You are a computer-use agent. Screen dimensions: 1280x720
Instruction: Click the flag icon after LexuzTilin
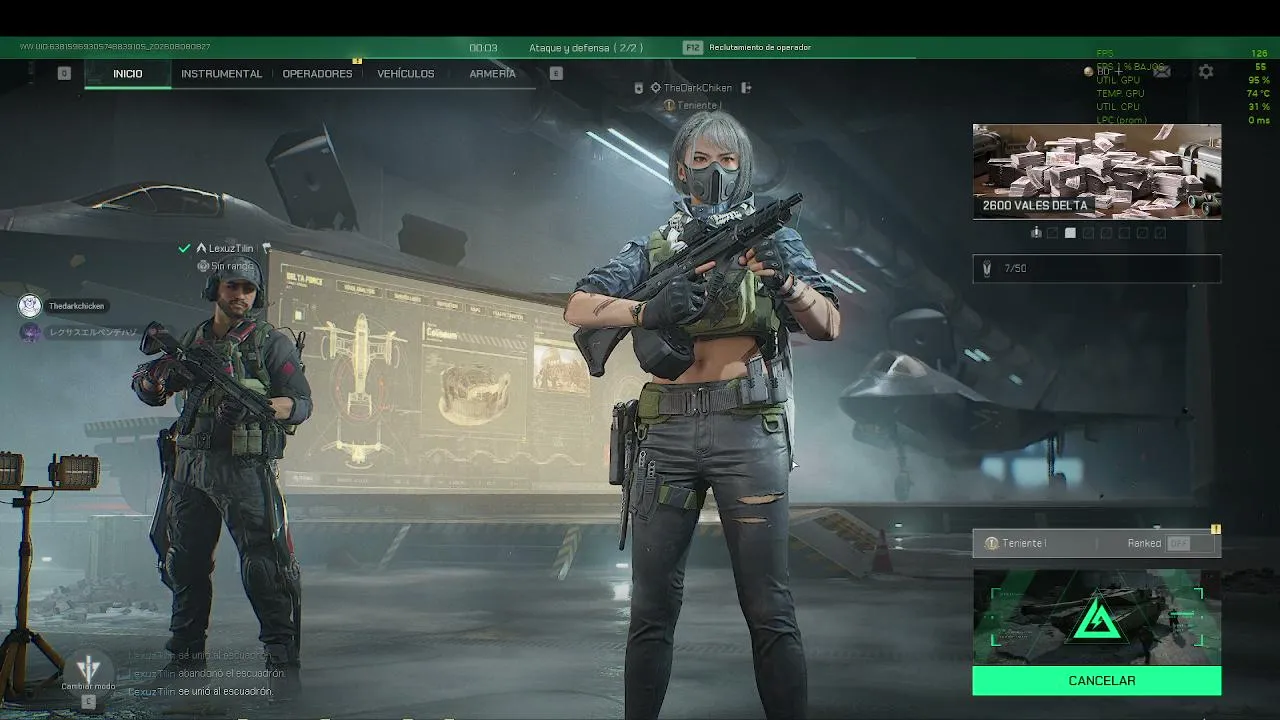267,248
